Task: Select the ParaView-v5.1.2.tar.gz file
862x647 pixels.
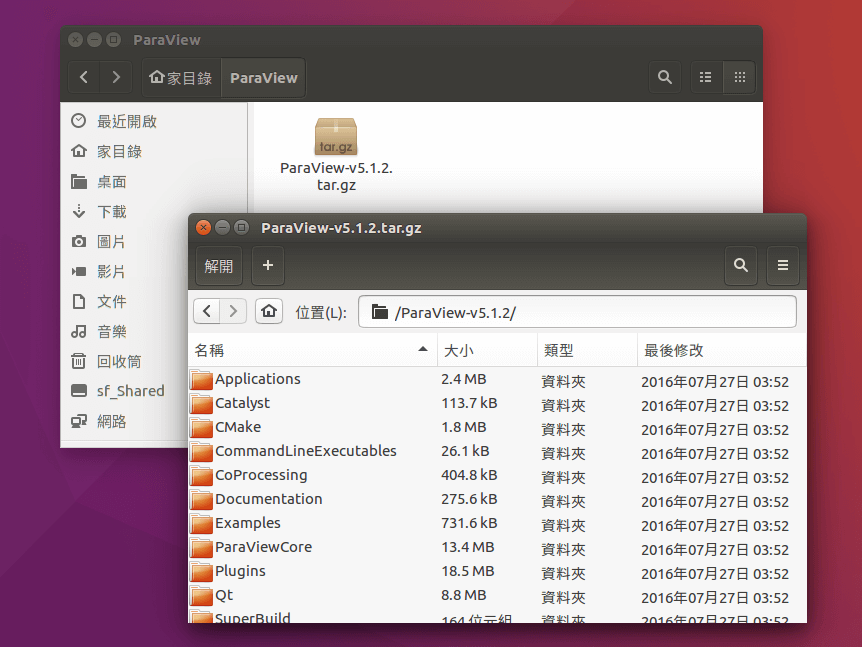Action: pos(336,154)
